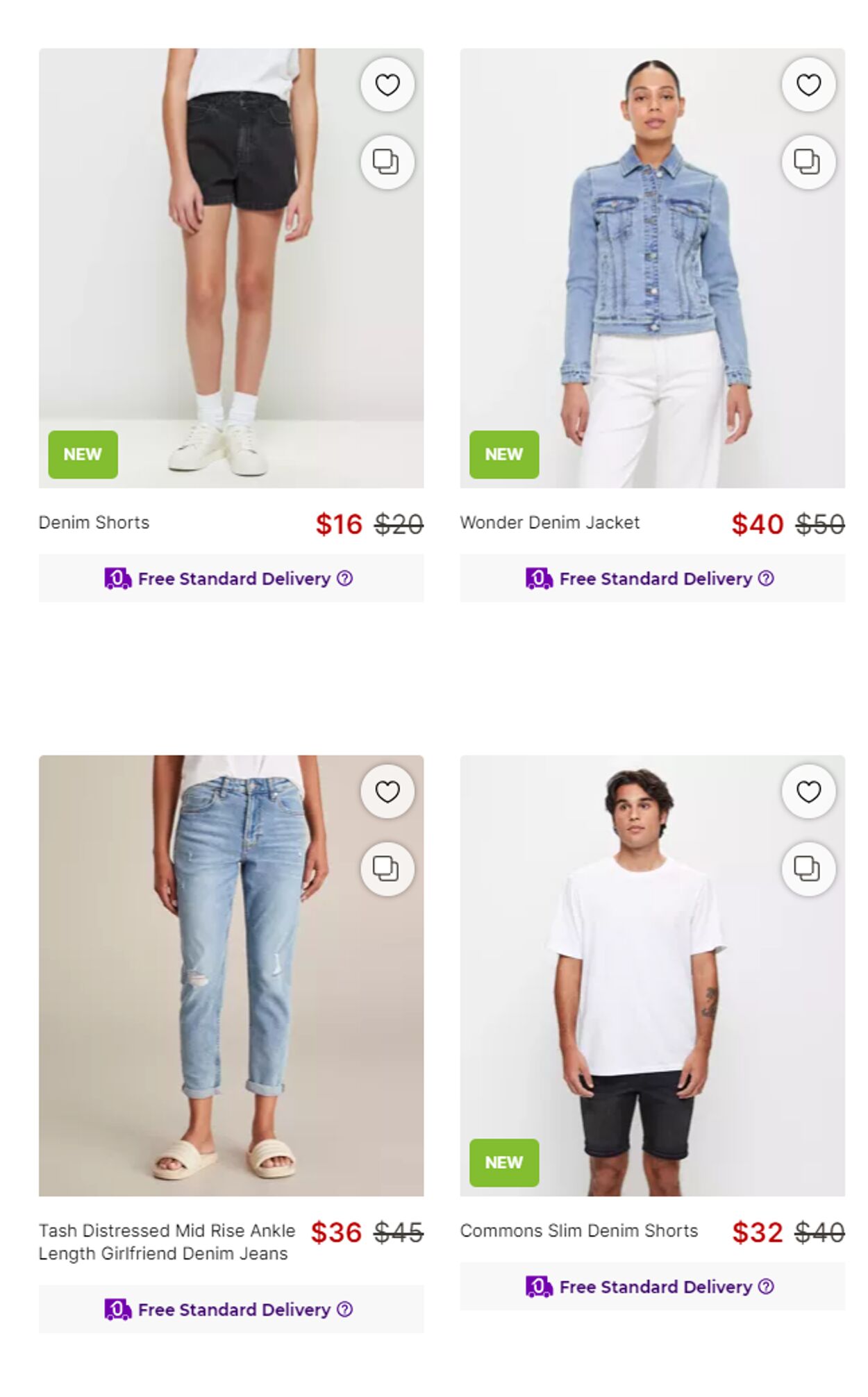Open delivery help icon under Wonder Denim Jacket
The height and width of the screenshot is (1397, 868).
766,578
